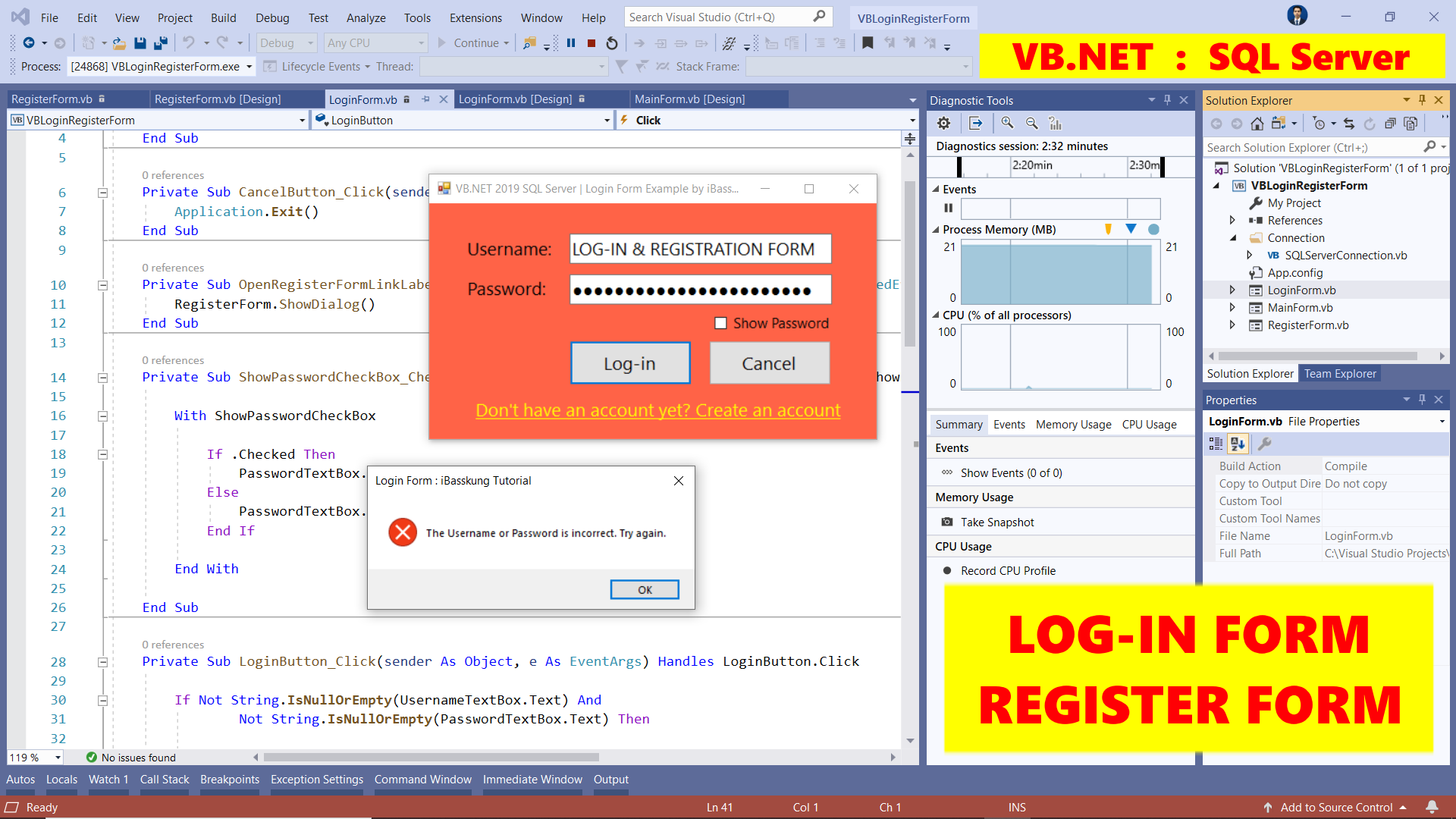Click the Solution Explorer Home icon
This screenshot has width=1456, height=819.
tap(1257, 124)
